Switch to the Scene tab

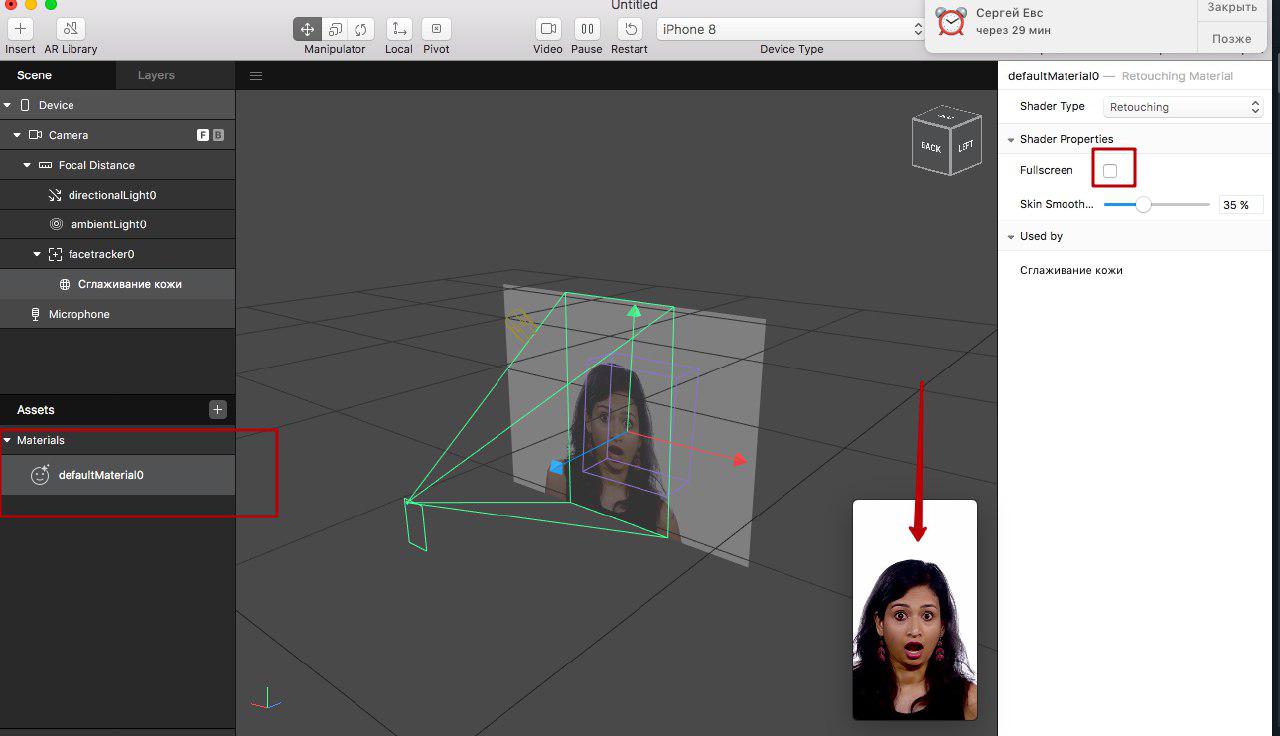35,75
